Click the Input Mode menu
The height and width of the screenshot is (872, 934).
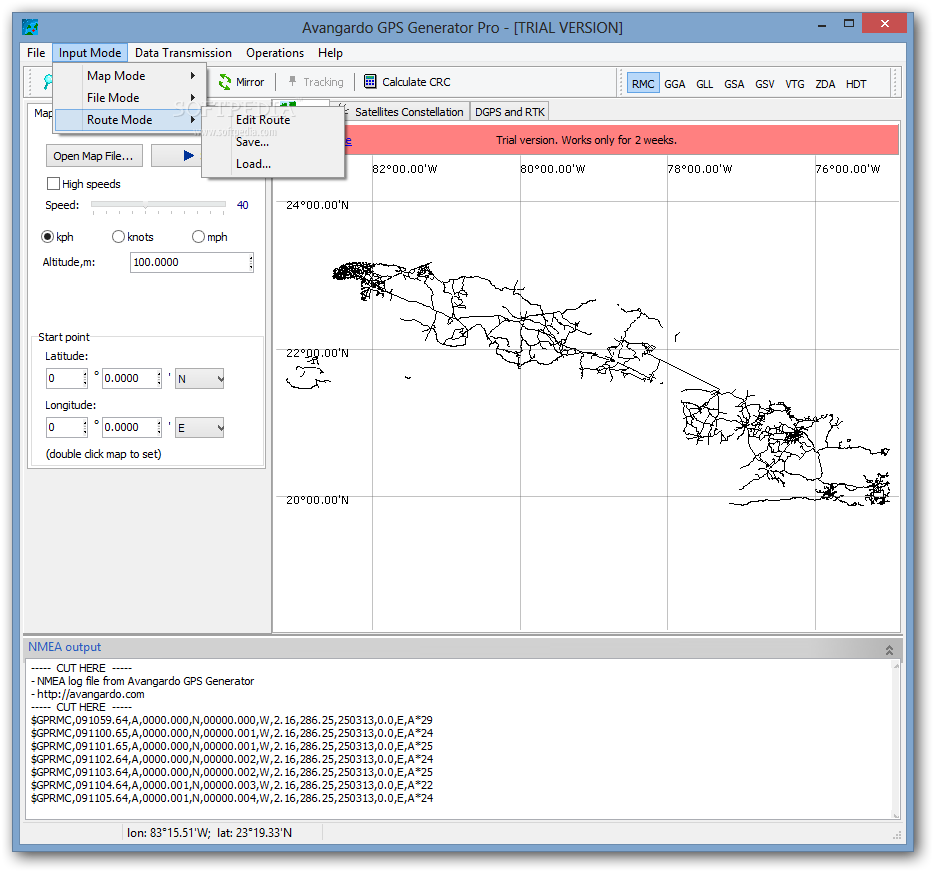pyautogui.click(x=90, y=52)
